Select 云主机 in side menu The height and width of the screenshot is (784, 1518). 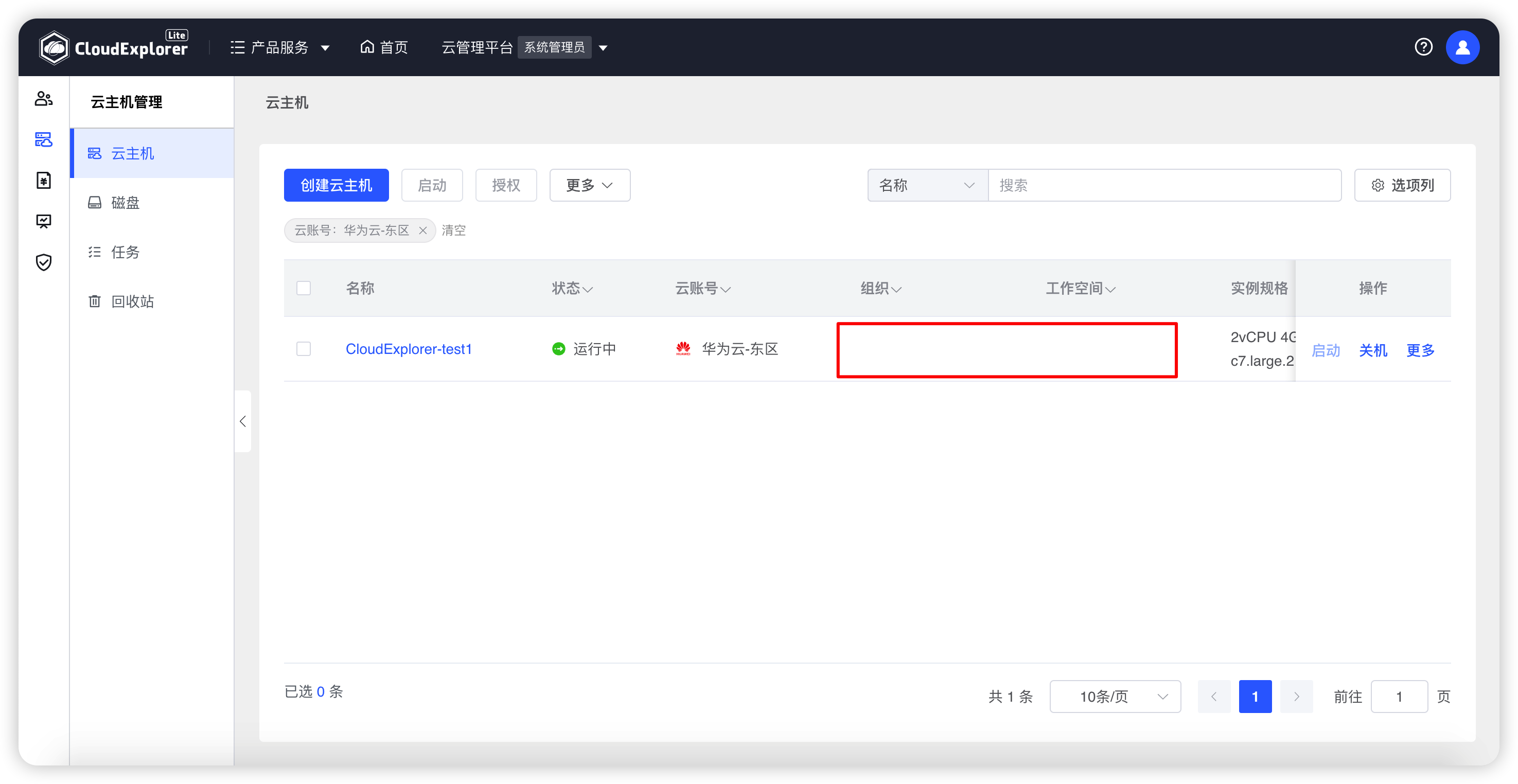pos(152,153)
